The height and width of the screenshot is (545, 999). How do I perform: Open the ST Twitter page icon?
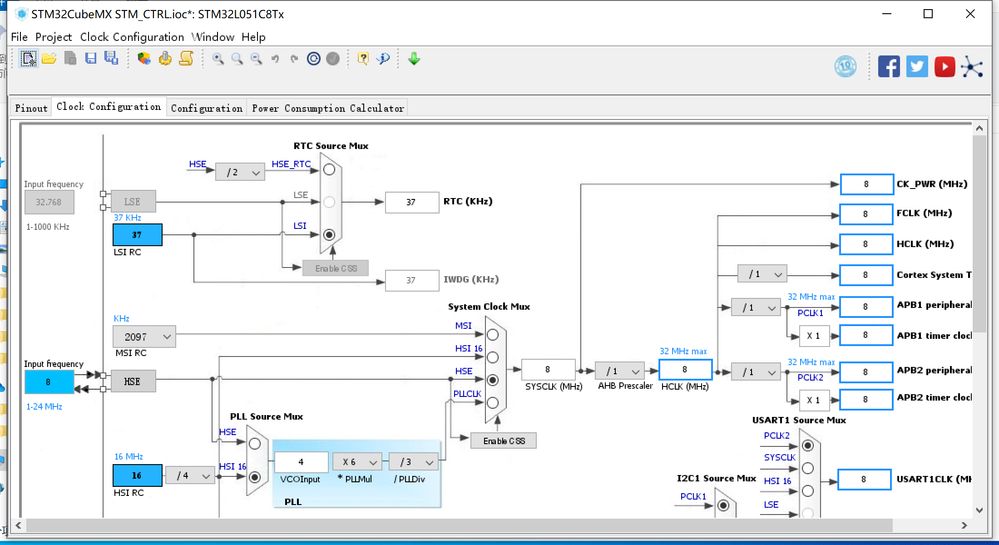point(917,66)
